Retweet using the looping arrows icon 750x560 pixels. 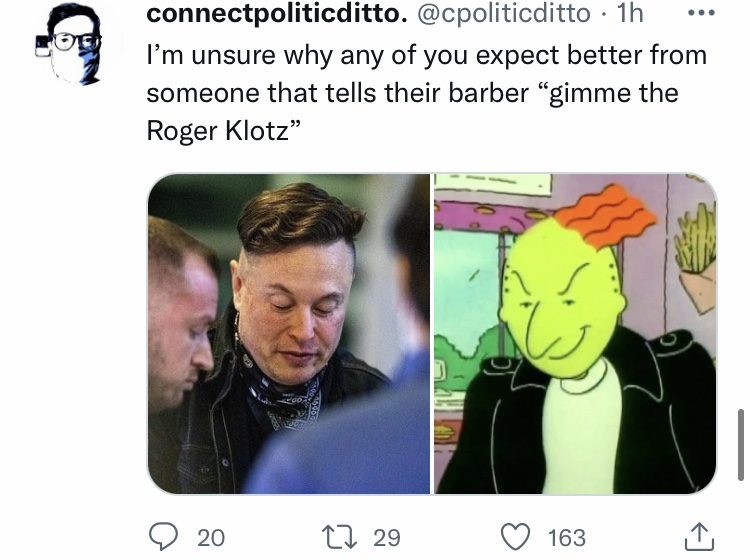tap(339, 537)
